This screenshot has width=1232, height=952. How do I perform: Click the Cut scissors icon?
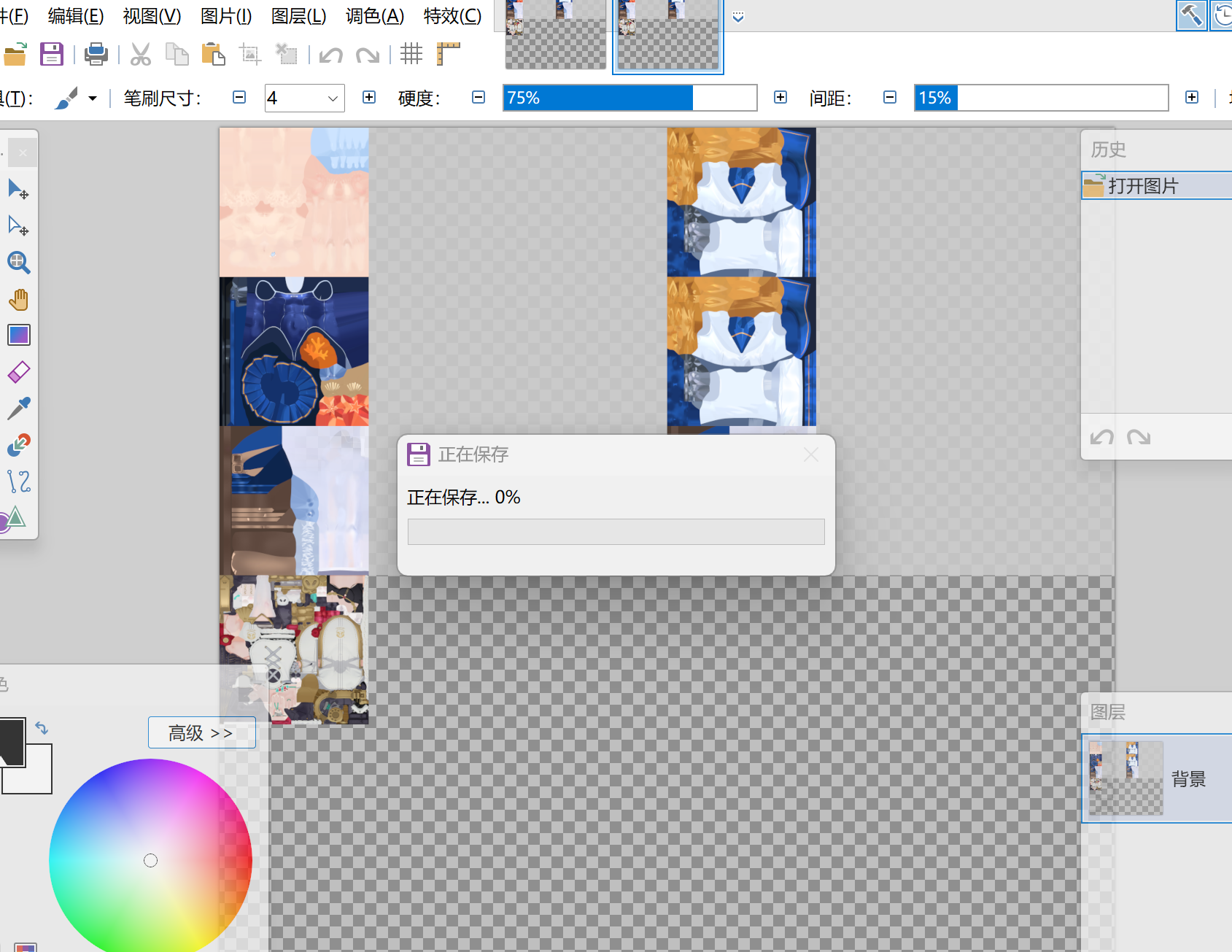tap(140, 54)
